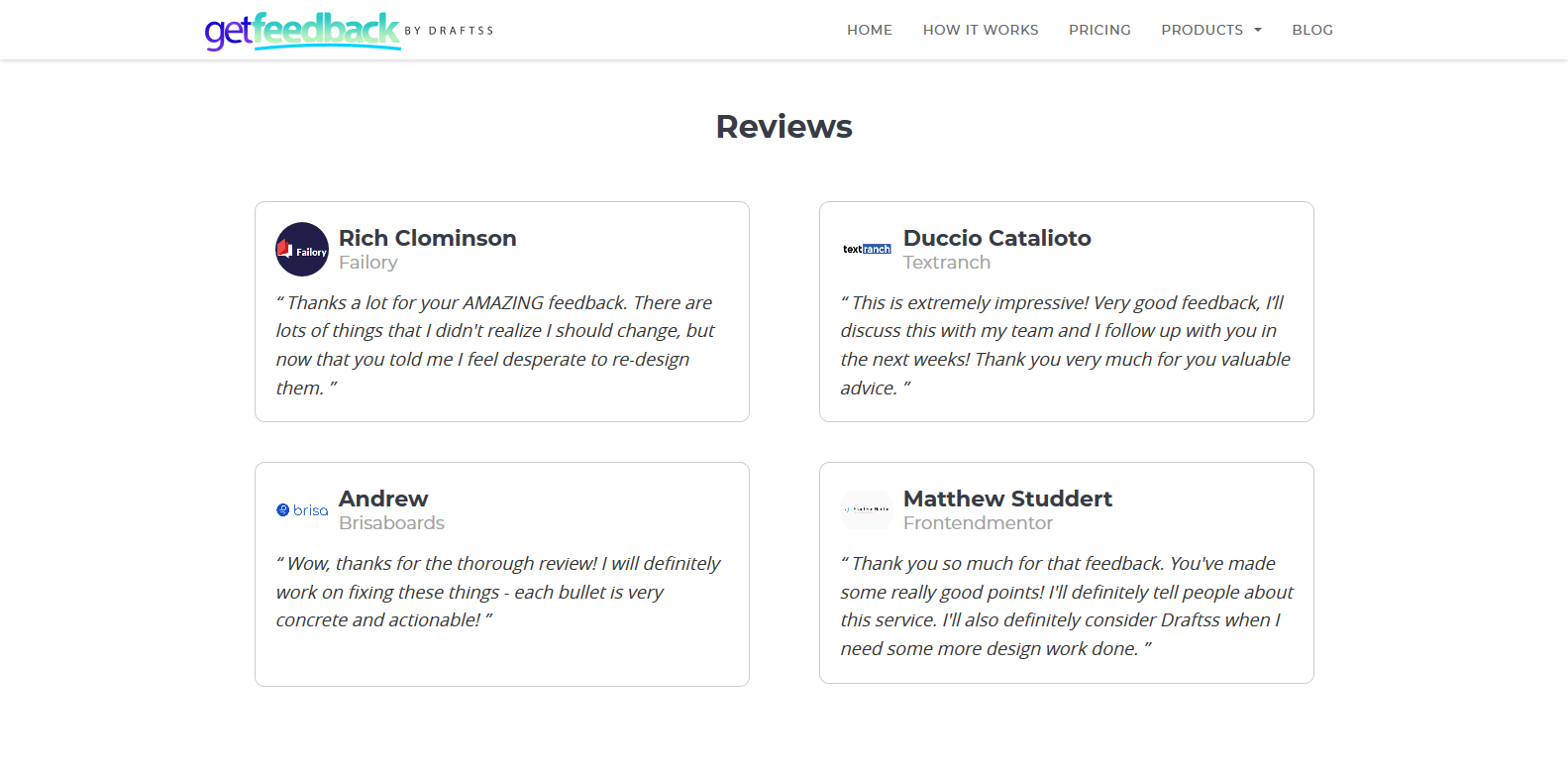
Task: Click the Textranch logo image
Action: [x=867, y=249]
